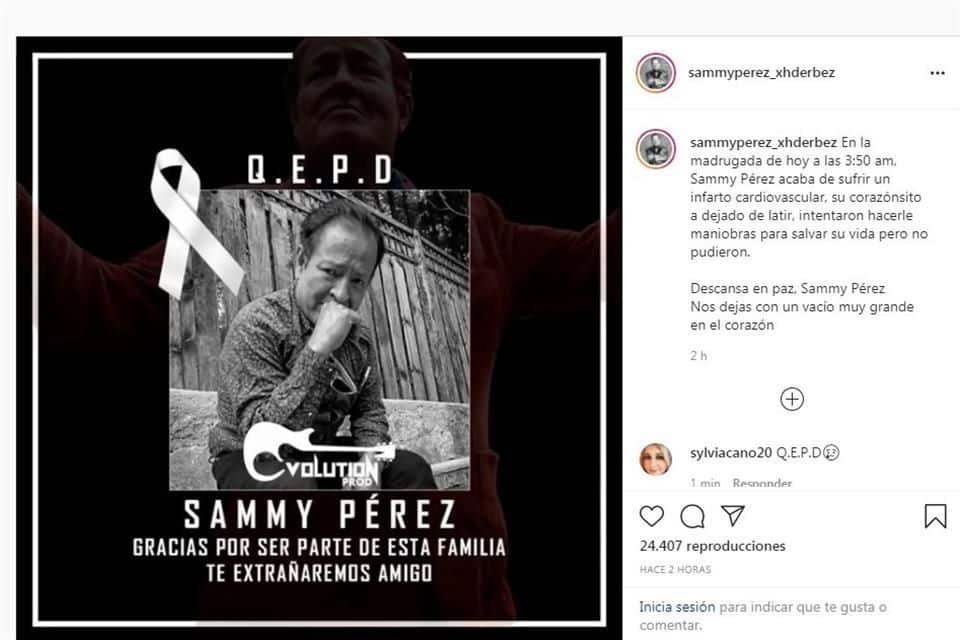960x640 pixels.
Task: Open the HACE 2 HORAS timestamp
Action: click(x=675, y=570)
